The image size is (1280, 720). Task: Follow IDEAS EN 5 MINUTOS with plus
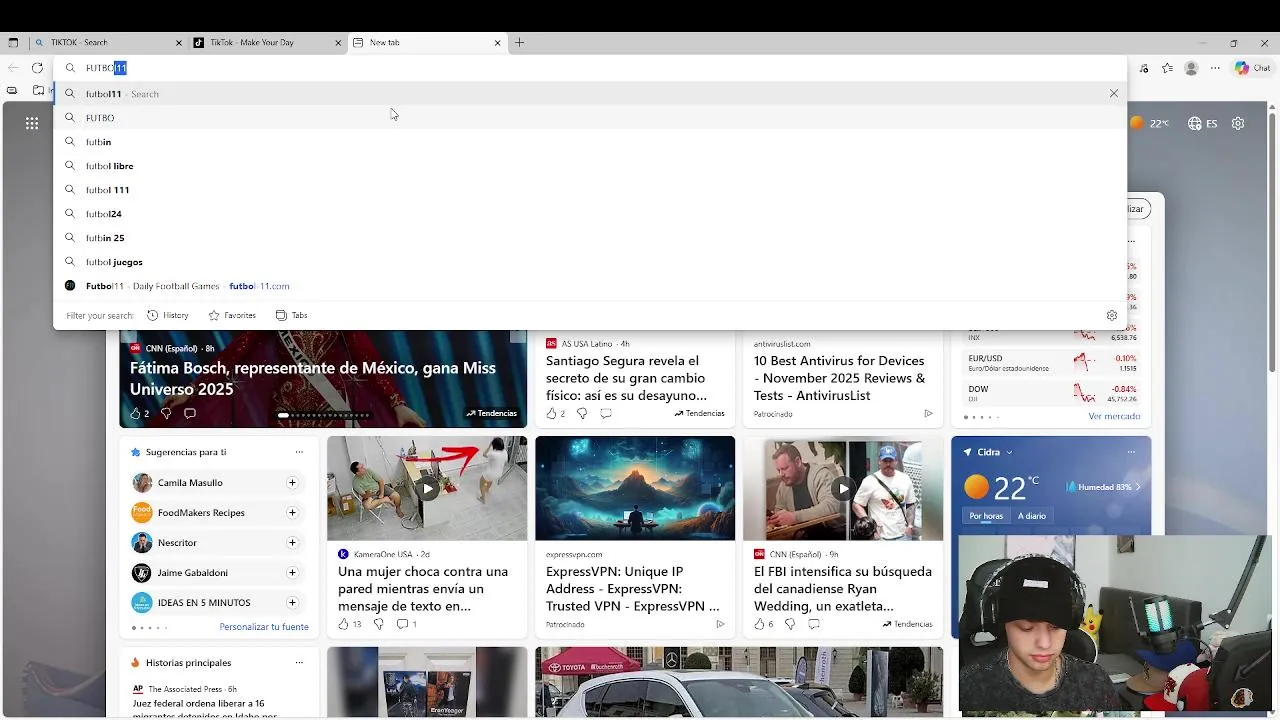[292, 602]
